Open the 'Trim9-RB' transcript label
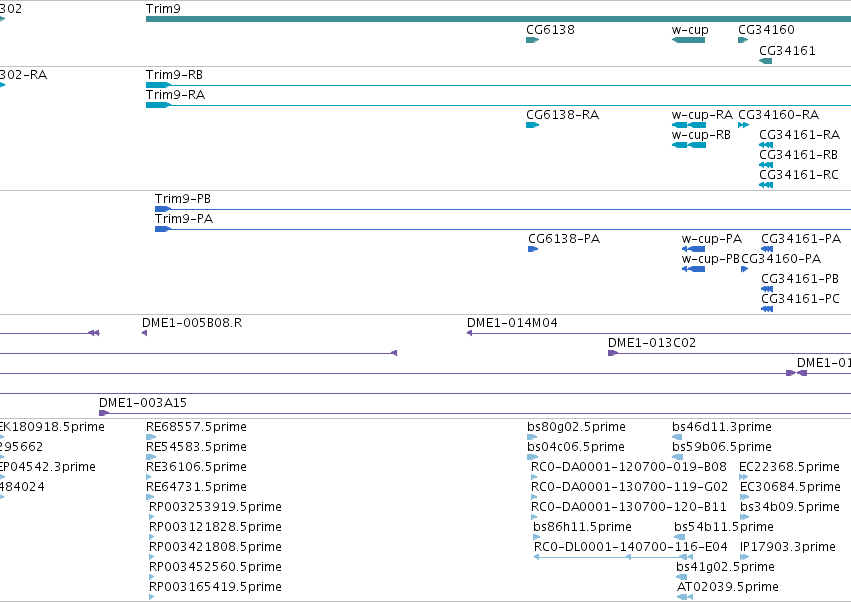The image size is (851, 602). coord(174,75)
